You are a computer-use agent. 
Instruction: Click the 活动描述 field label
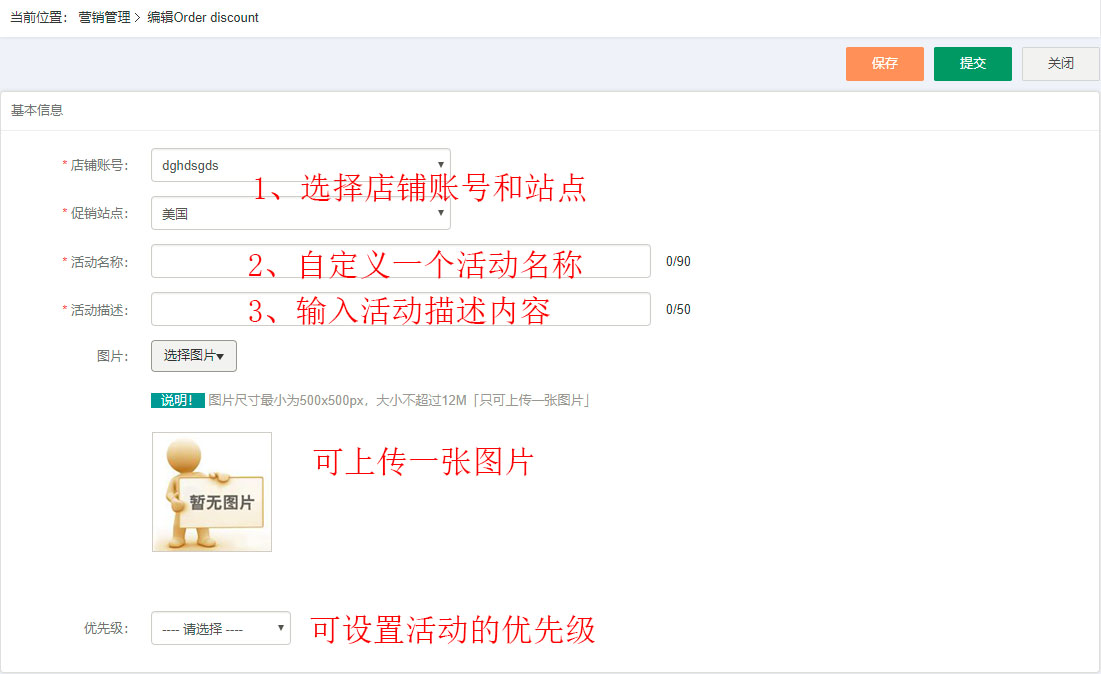coord(99,310)
